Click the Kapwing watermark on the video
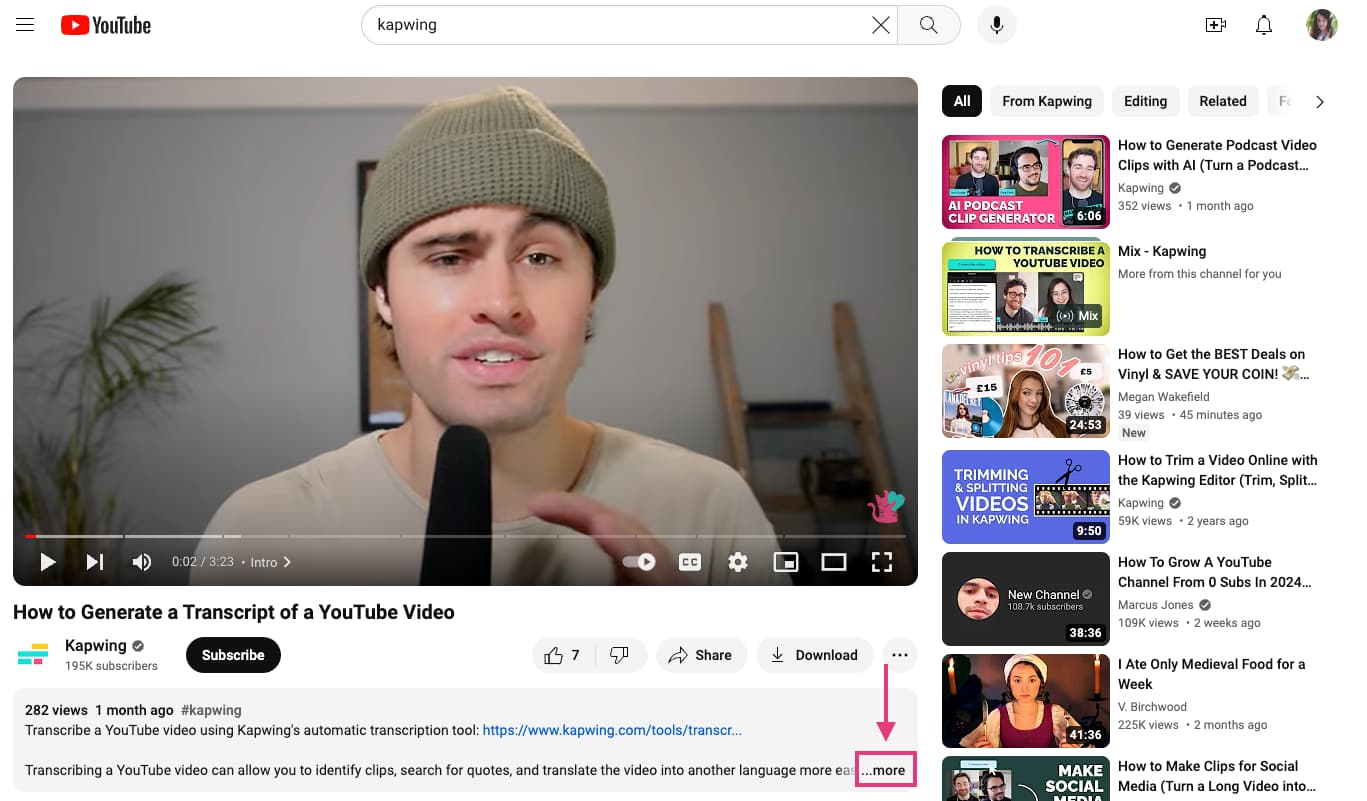The width and height of the screenshot is (1367, 801). pos(886,507)
